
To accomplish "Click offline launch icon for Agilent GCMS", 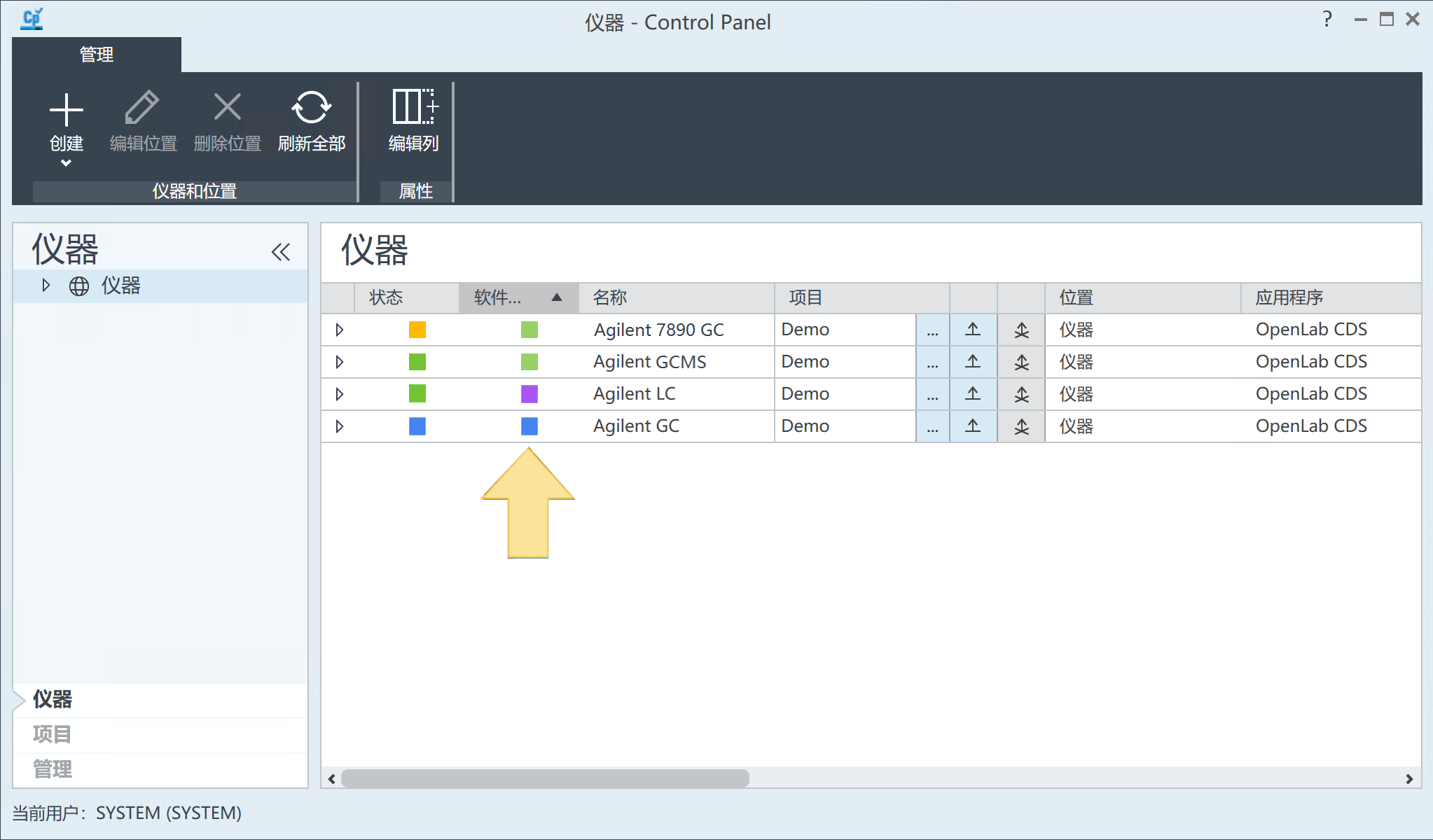I will [x=1022, y=362].
